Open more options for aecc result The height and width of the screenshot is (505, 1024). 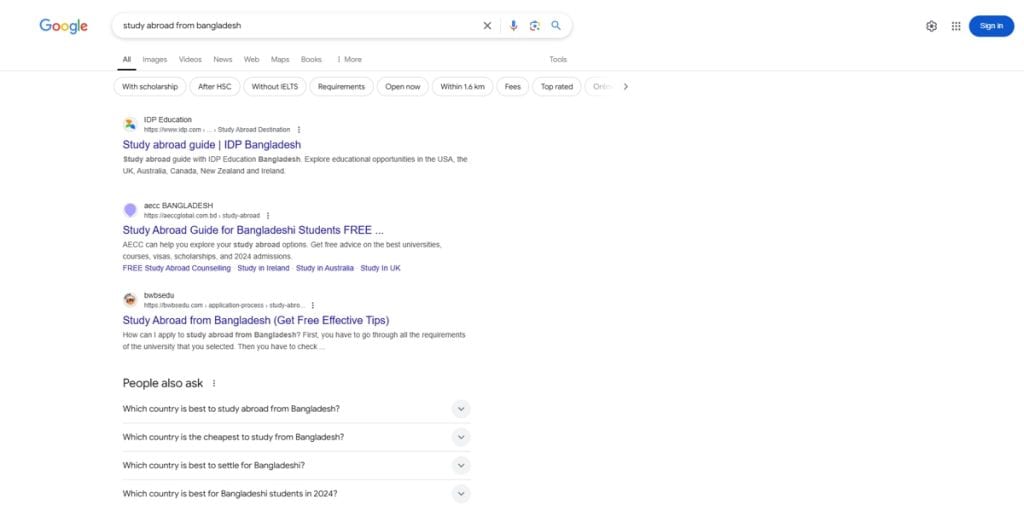[x=268, y=216]
